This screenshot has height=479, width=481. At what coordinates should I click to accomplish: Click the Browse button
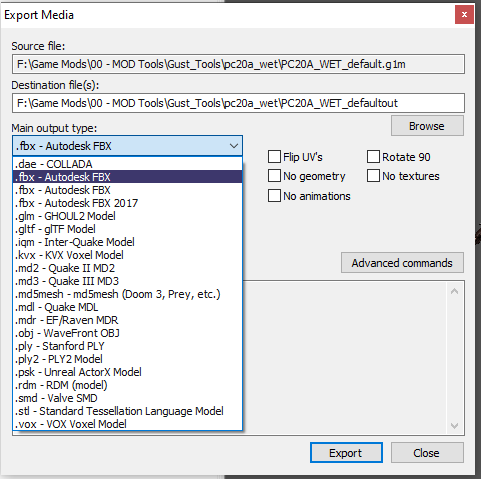tap(427, 126)
